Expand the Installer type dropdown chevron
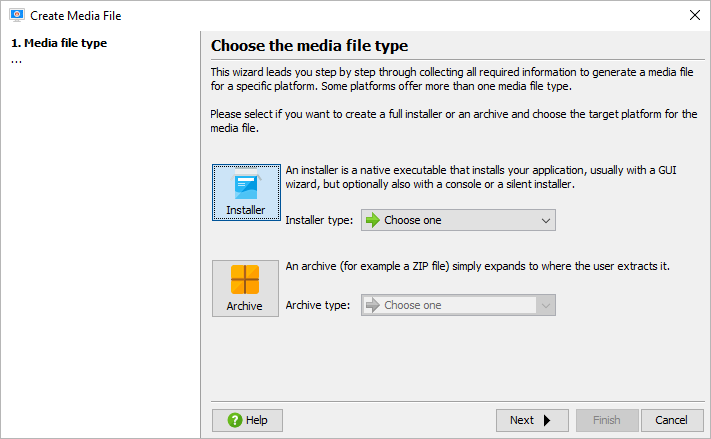Image resolution: width=711 pixels, height=439 pixels. (x=545, y=220)
